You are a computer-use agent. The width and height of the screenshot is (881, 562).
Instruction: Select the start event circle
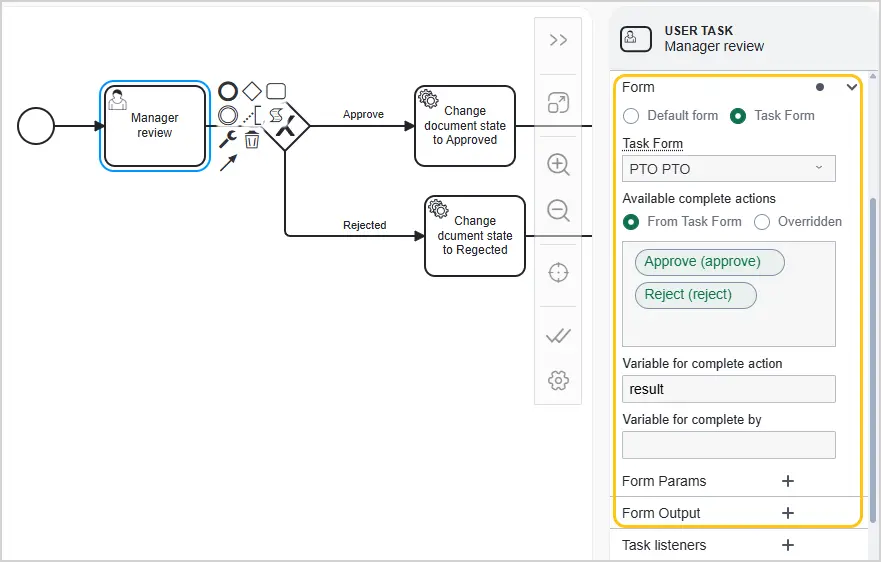pyautogui.click(x=36, y=126)
